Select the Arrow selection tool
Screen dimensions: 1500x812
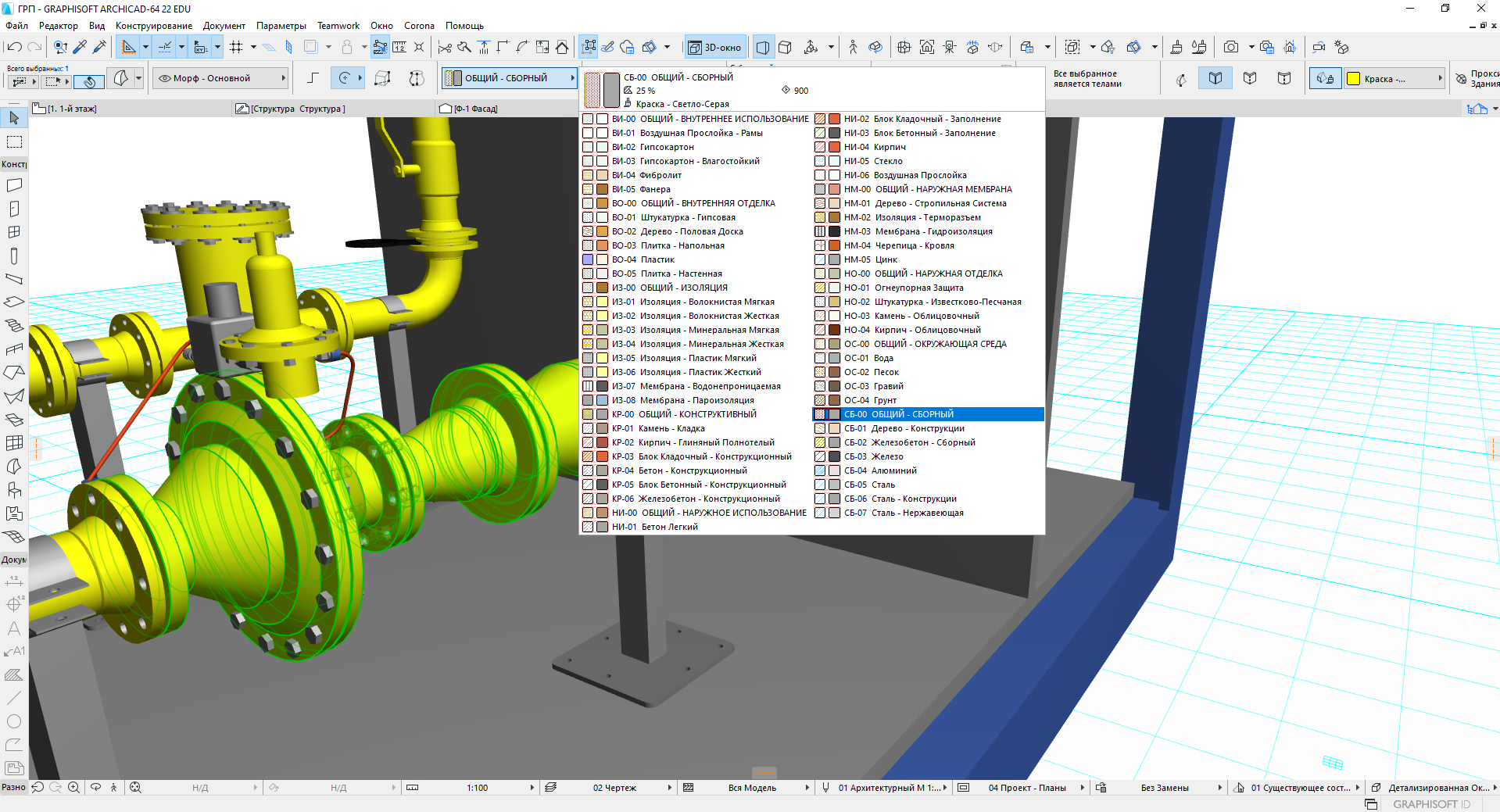pos(14,118)
